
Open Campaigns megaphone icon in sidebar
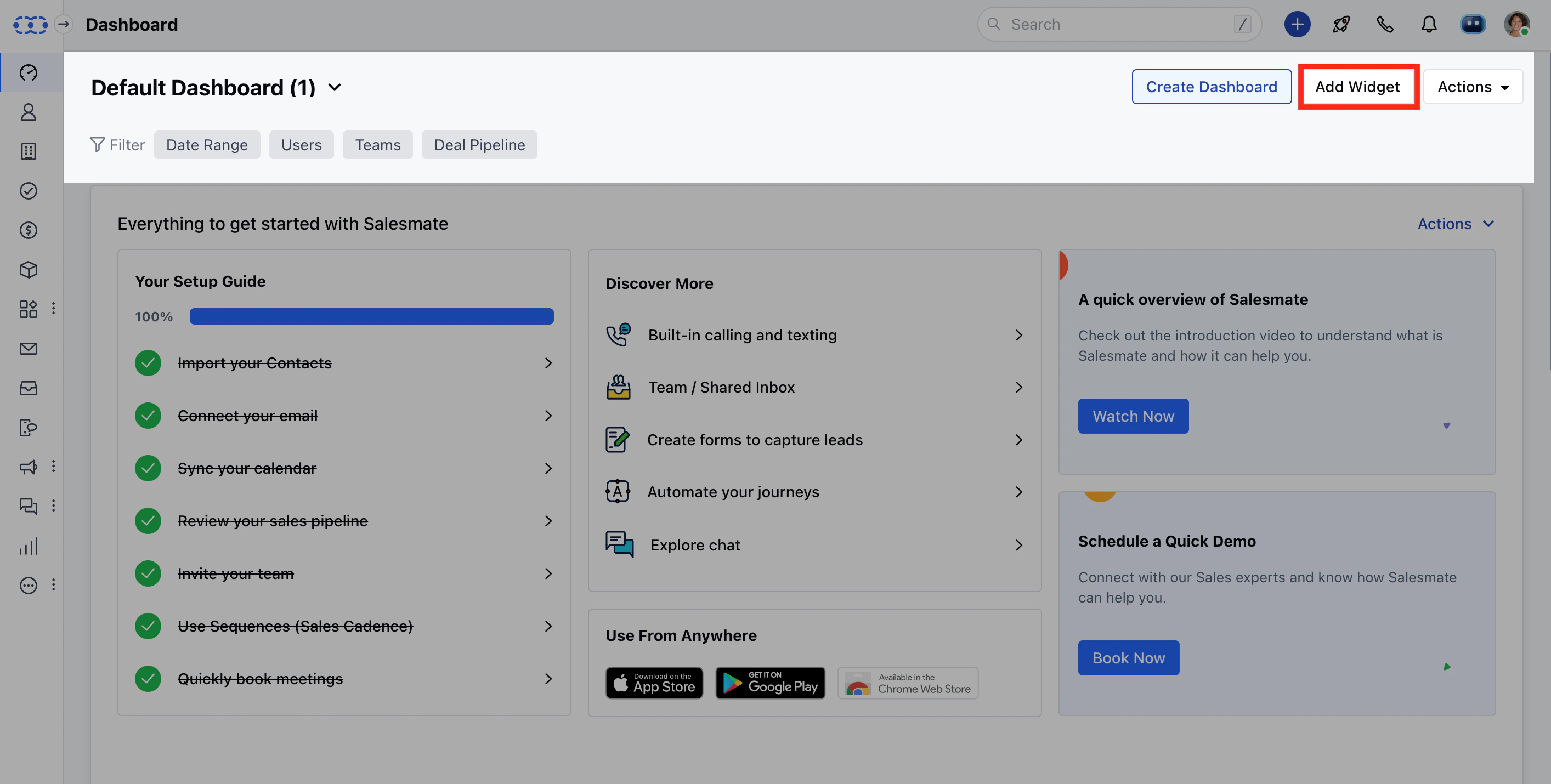pyautogui.click(x=29, y=467)
